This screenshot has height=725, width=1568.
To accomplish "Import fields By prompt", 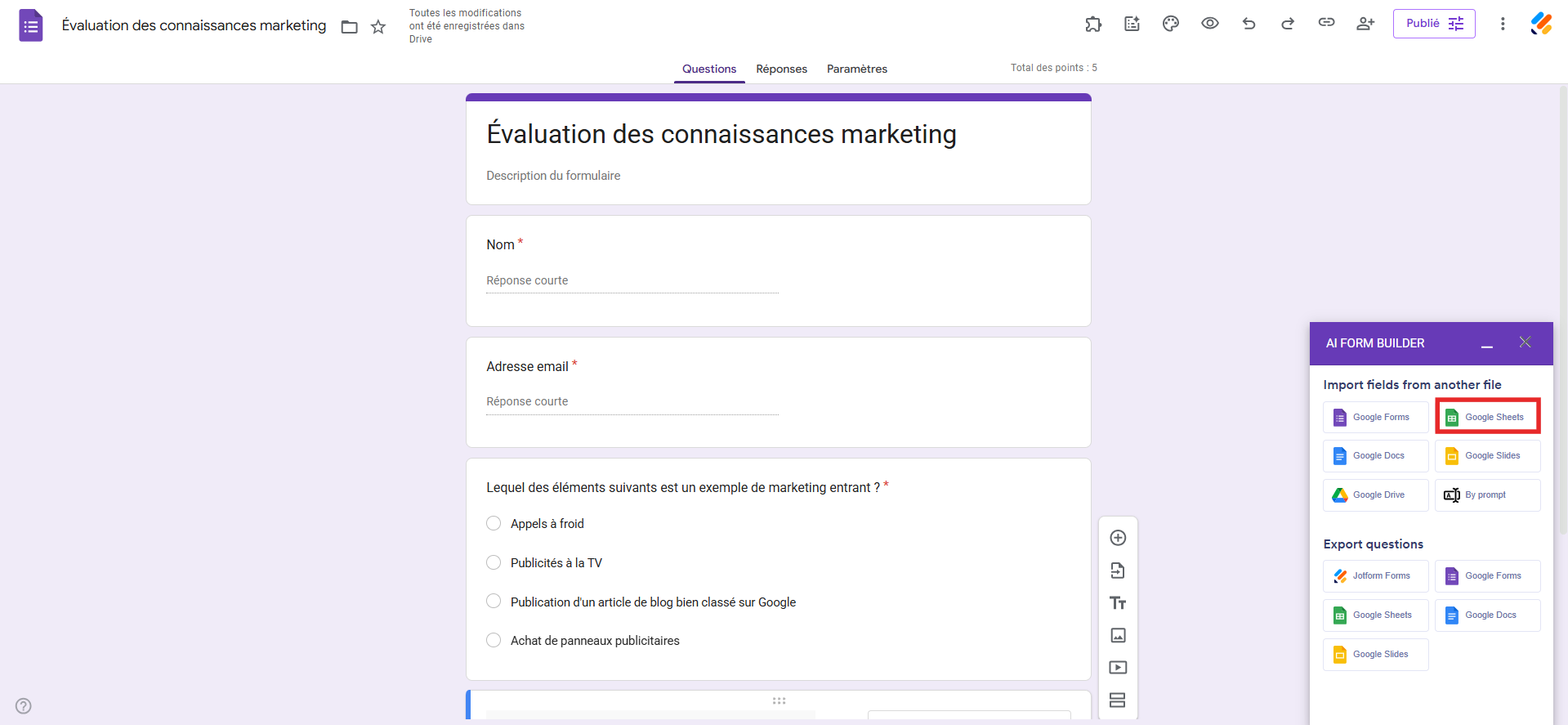I will (1488, 495).
